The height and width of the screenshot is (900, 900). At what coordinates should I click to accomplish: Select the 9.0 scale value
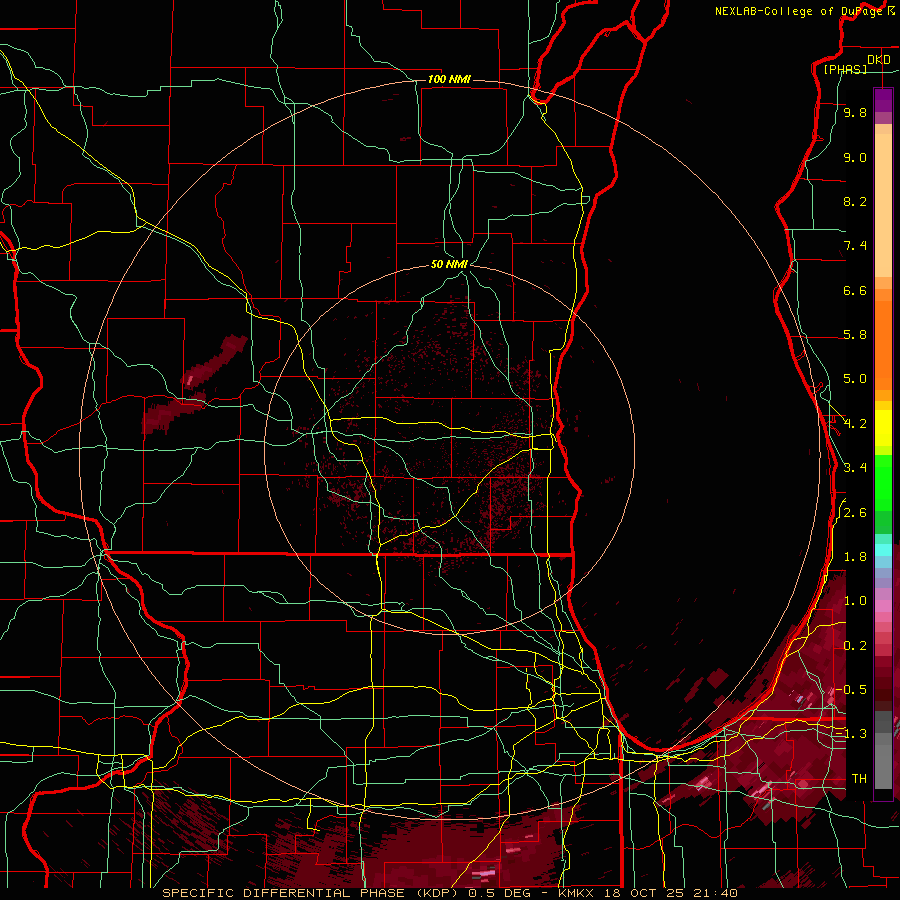coord(855,157)
